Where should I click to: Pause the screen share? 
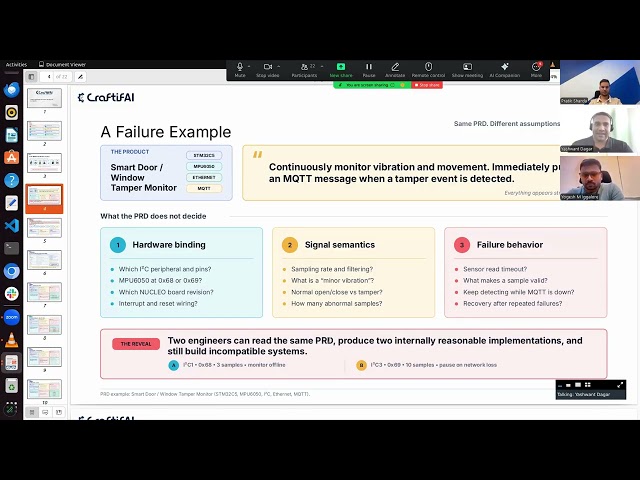(369, 69)
